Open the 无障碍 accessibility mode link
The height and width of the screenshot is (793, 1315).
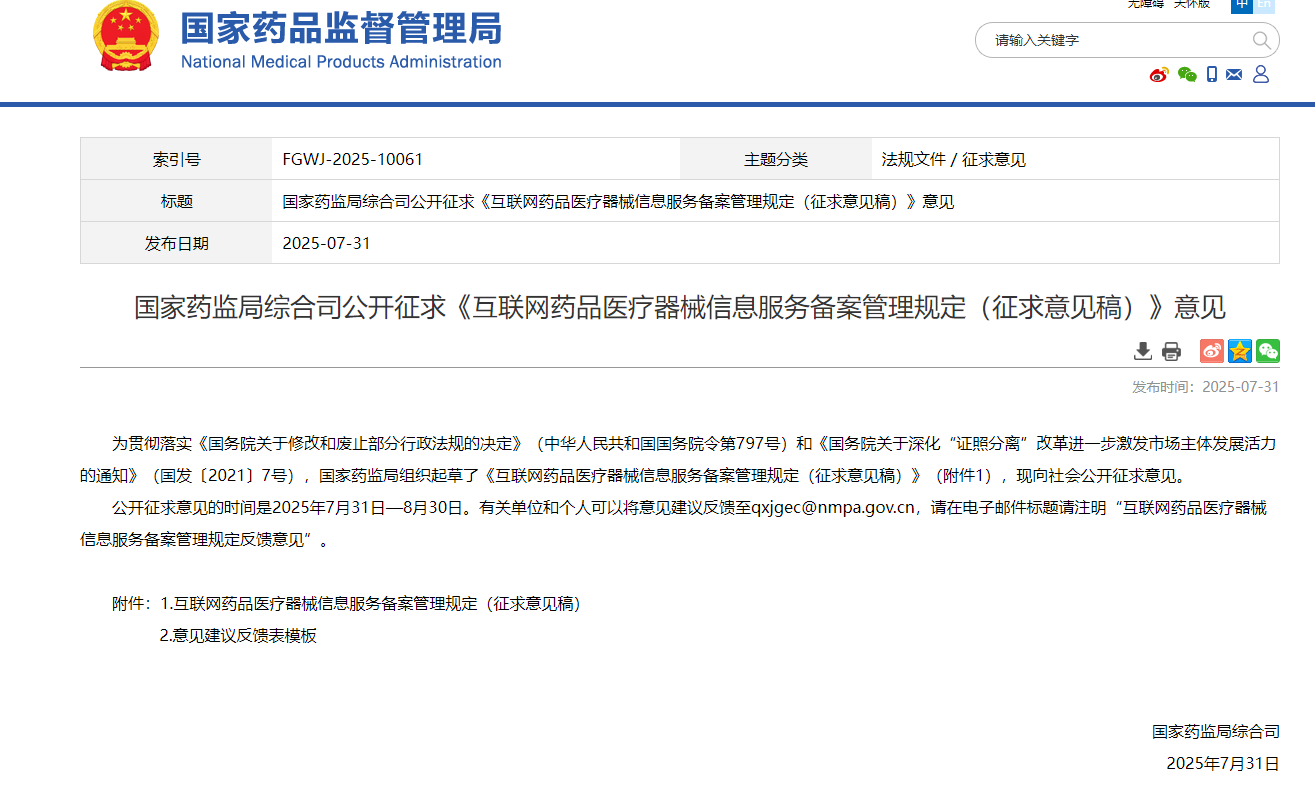(x=1146, y=4)
